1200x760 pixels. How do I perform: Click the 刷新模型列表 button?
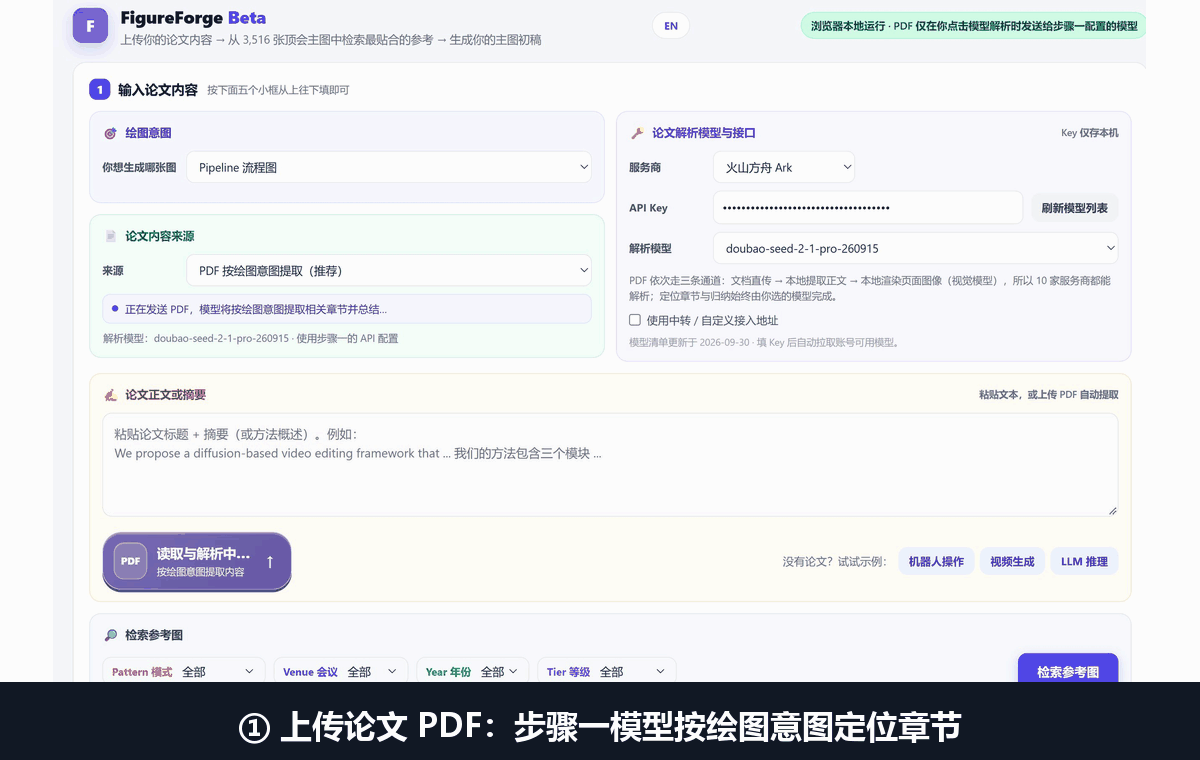[1074, 208]
